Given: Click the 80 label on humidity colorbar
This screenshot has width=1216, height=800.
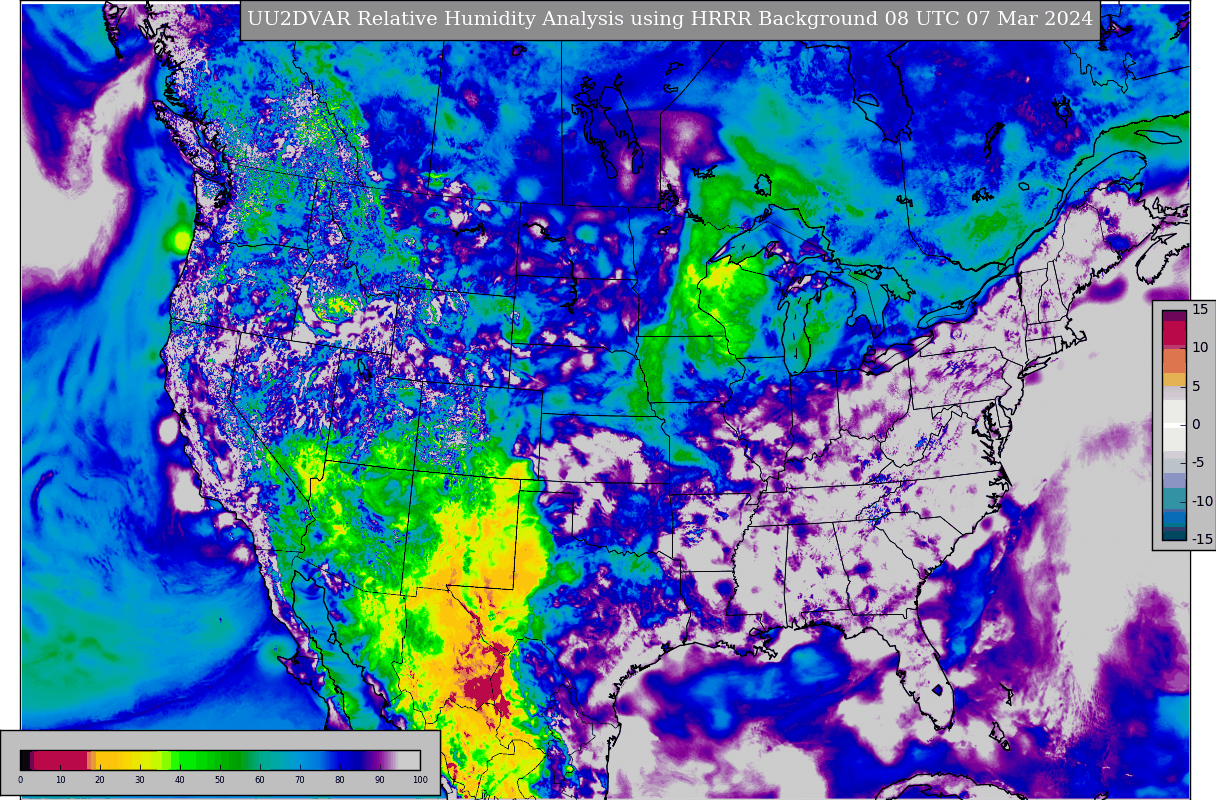Looking at the screenshot, I should click(340, 779).
